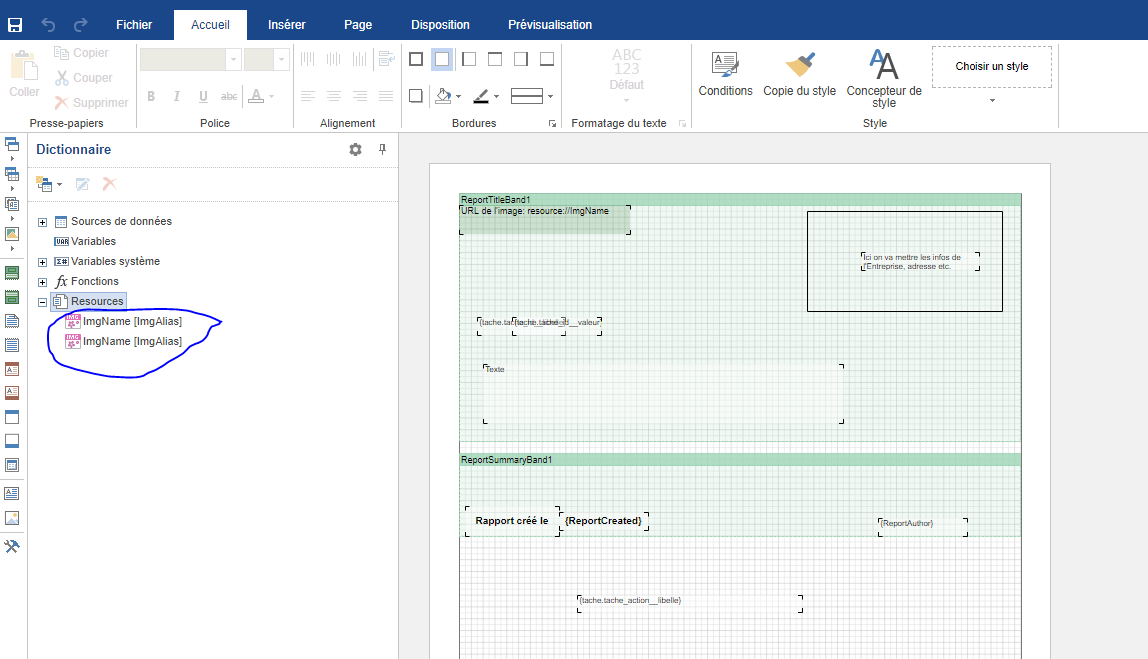Image resolution: width=1148 pixels, height=659 pixels.
Task: Select the Resources tree item
Action: [89, 301]
